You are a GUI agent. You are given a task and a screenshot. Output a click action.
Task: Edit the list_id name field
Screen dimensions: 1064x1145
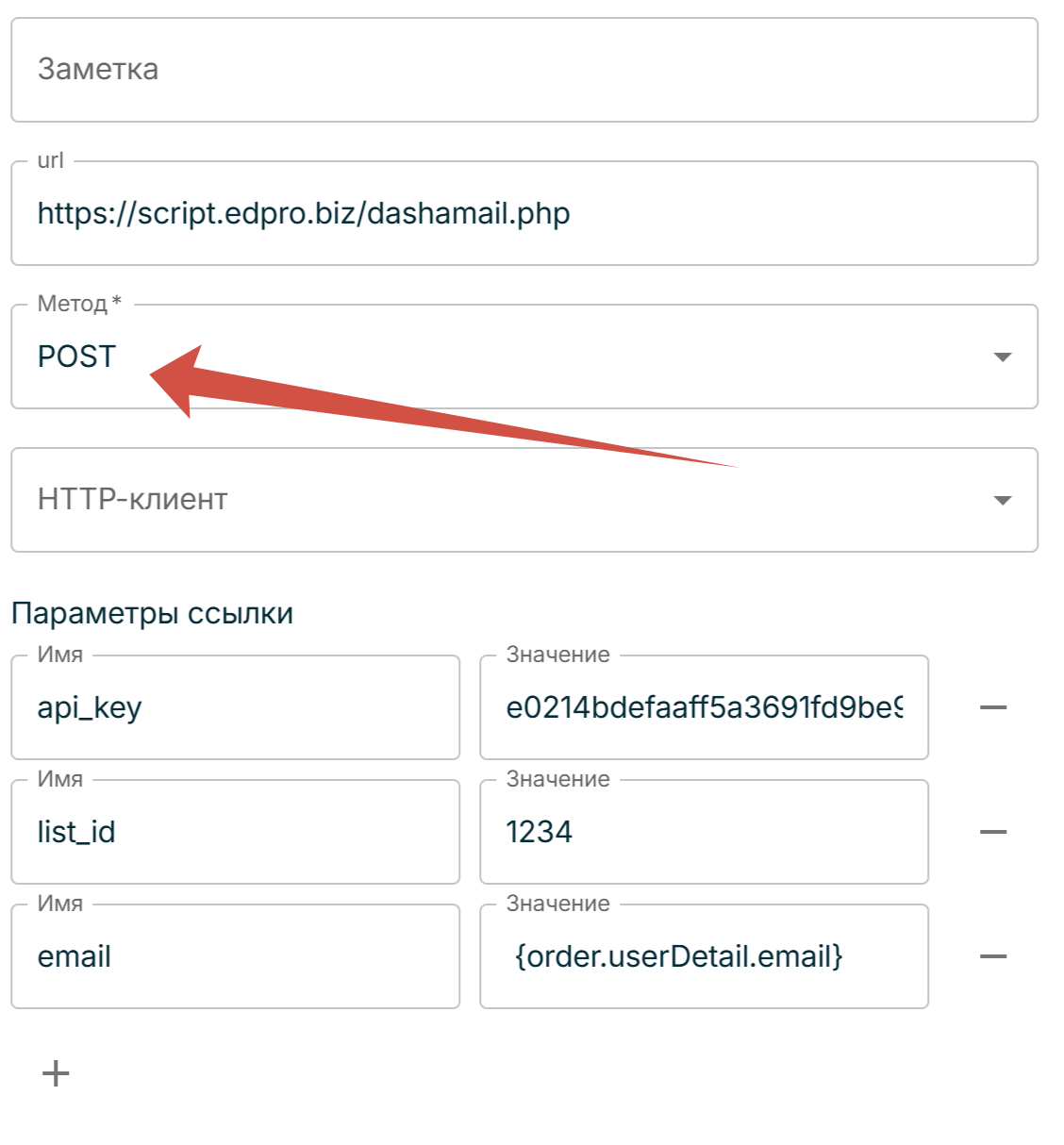pyautogui.click(x=235, y=832)
